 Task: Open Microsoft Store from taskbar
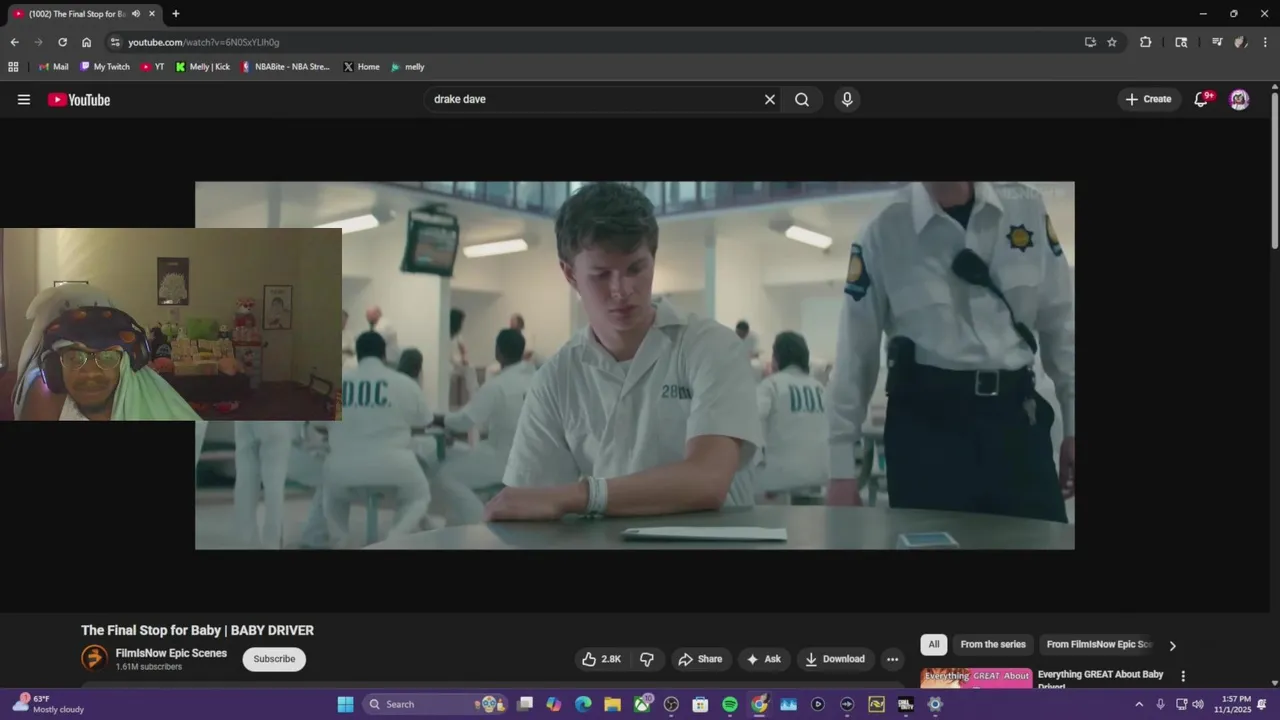(700, 704)
